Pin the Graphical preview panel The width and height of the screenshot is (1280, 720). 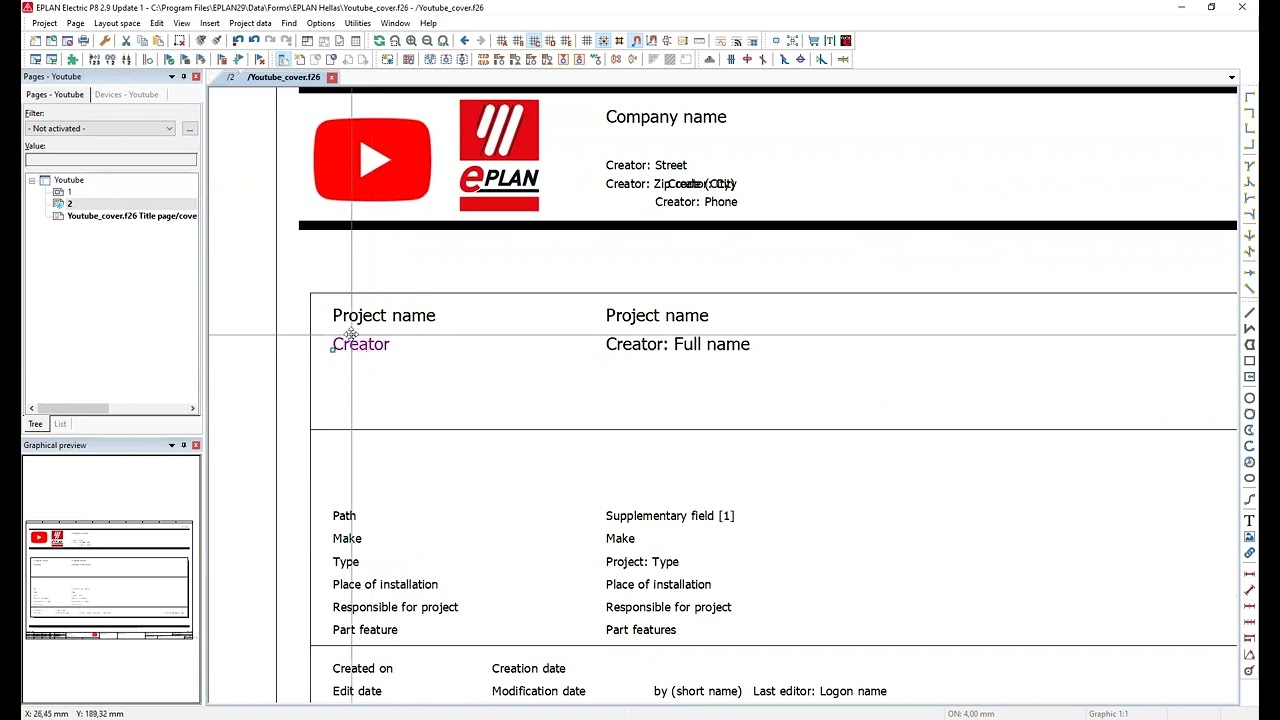[x=184, y=445]
